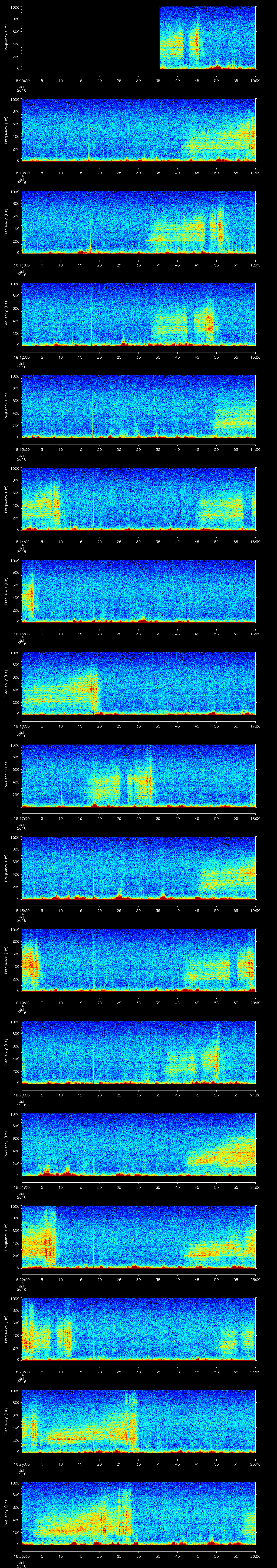The height and width of the screenshot is (1568, 277).
Task: Click the 18:10:00 start time label
Action: pos(21,173)
